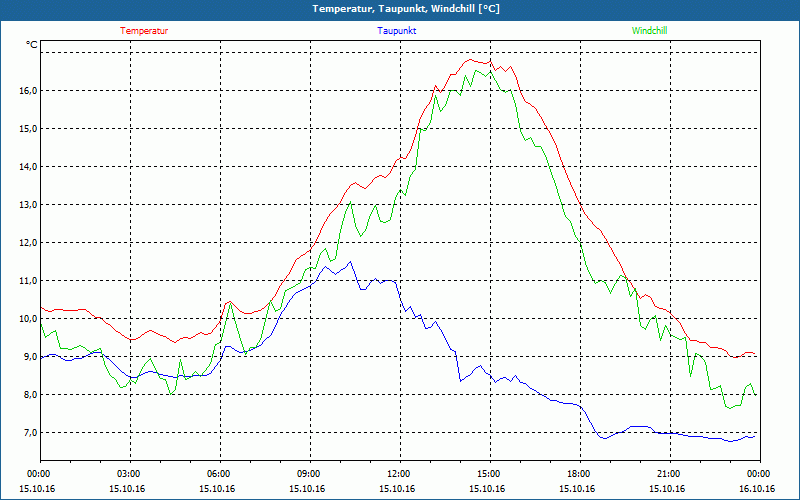Image resolution: width=800 pixels, height=500 pixels.
Task: Click the 9,0 y-axis value
Action: pos(31,357)
